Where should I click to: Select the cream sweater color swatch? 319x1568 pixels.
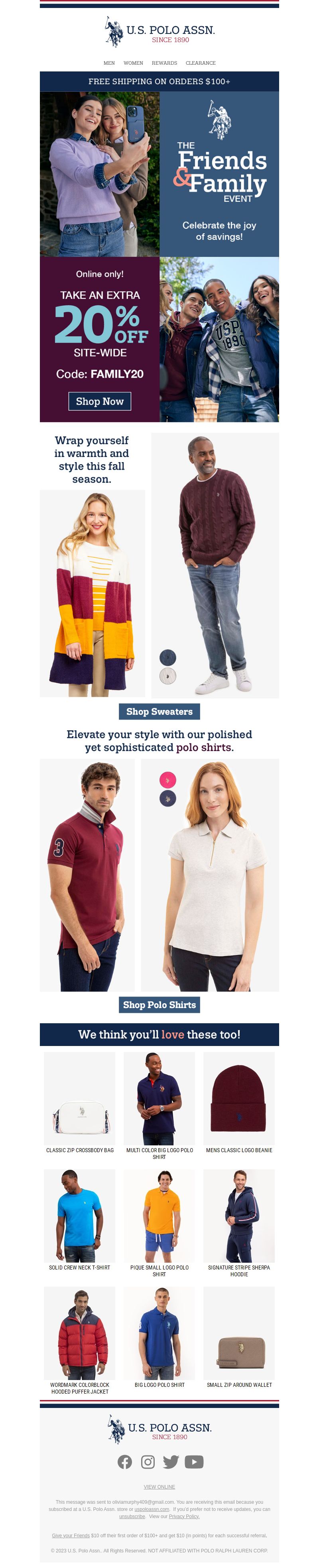(x=168, y=676)
